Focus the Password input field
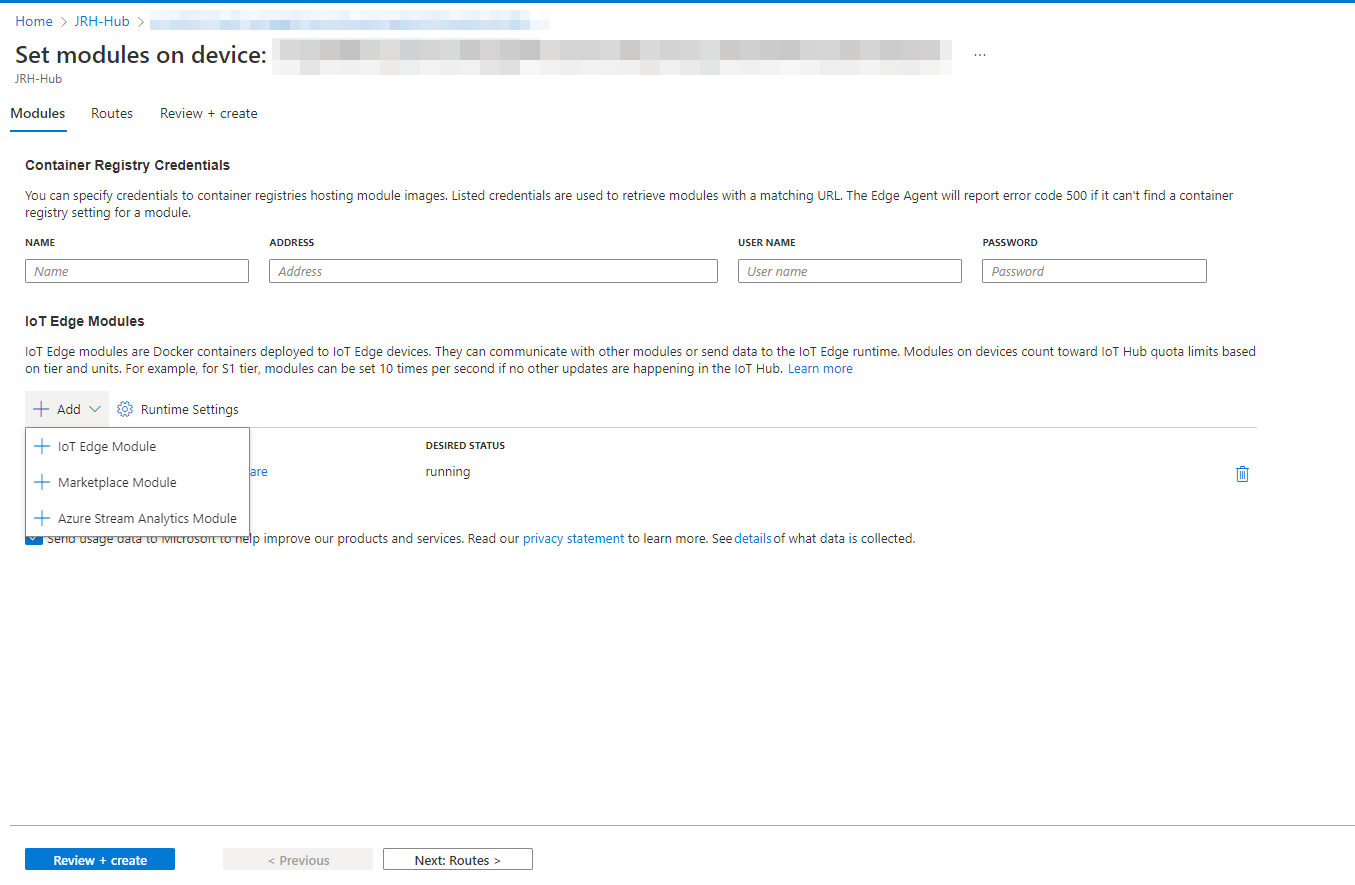Image resolution: width=1355 pixels, height=885 pixels. pos(1094,271)
